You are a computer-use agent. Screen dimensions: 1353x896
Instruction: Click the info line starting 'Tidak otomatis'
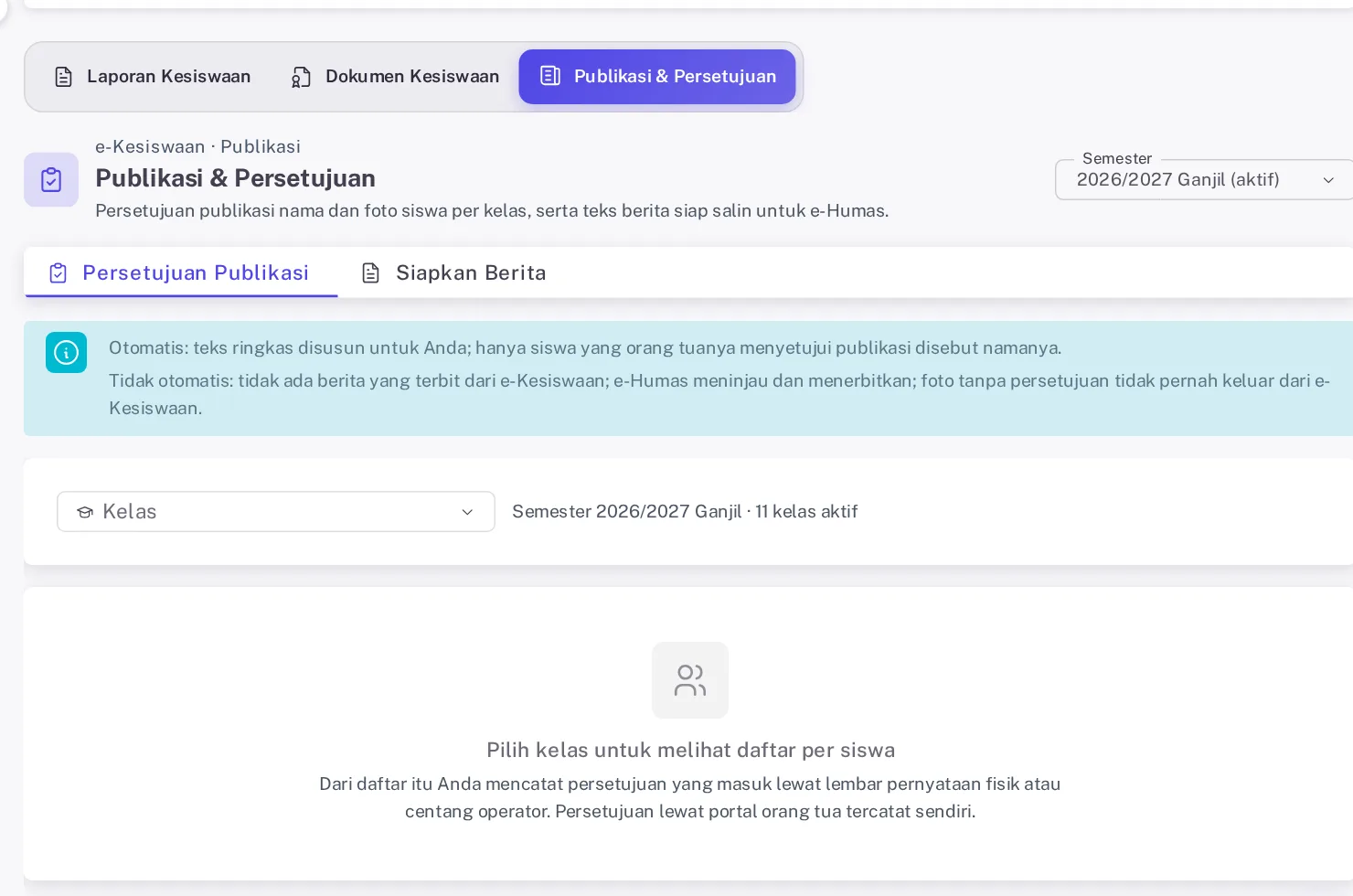tap(719, 394)
